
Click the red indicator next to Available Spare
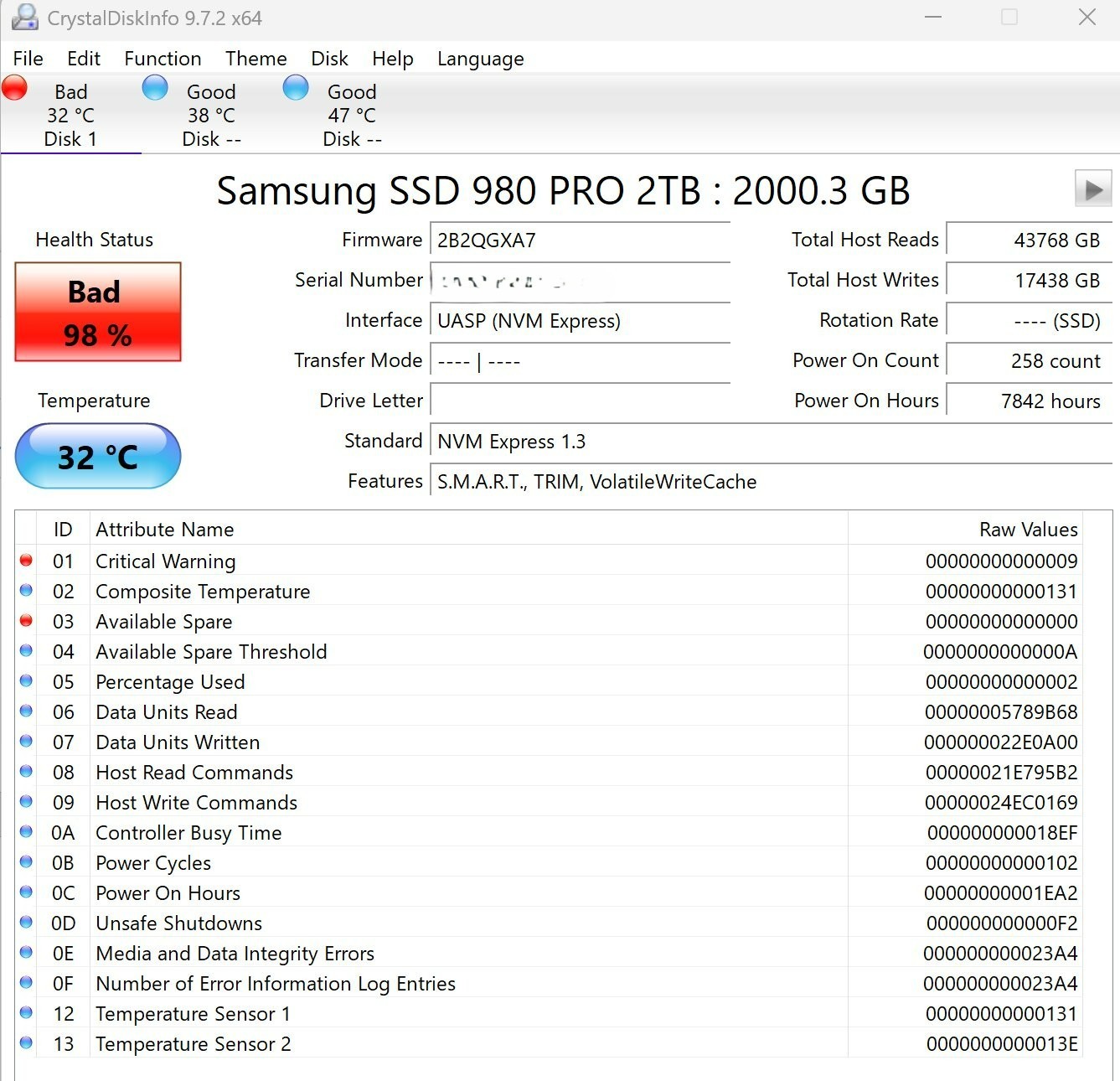pos(26,621)
